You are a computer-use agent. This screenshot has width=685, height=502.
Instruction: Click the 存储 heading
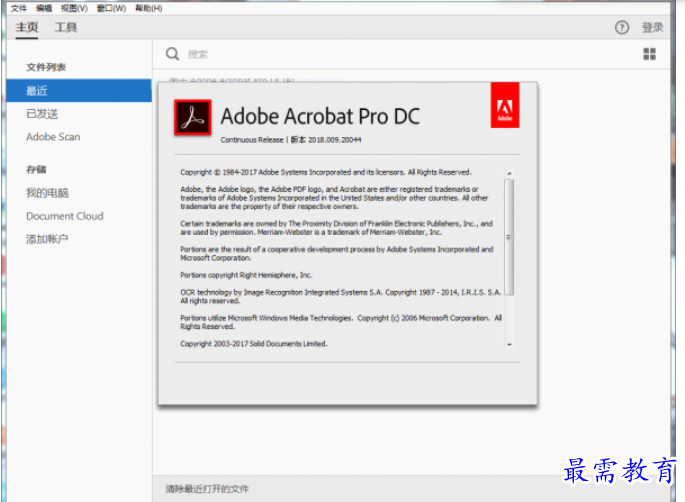pyautogui.click(x=36, y=169)
